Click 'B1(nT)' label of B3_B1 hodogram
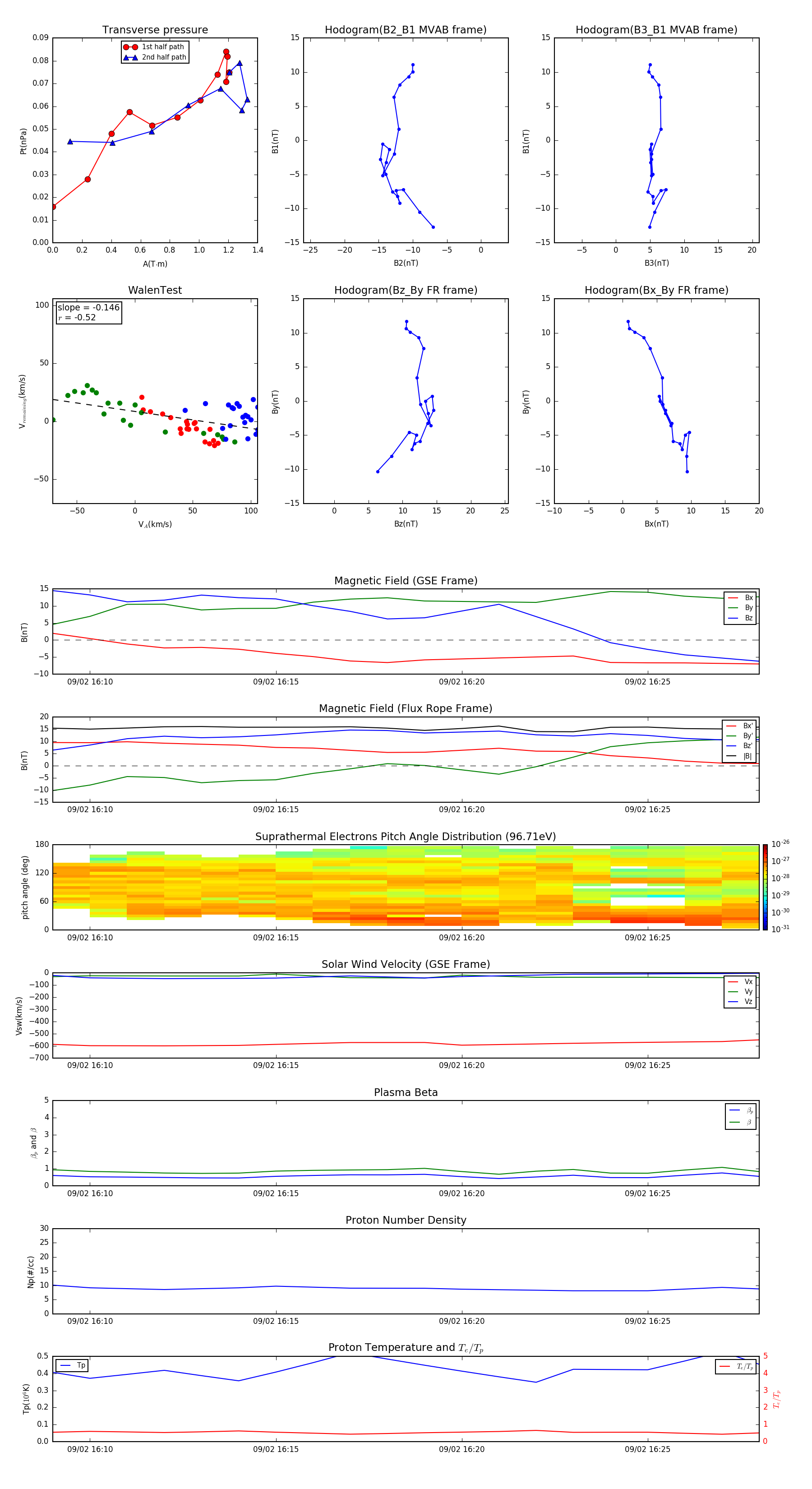 [x=526, y=140]
